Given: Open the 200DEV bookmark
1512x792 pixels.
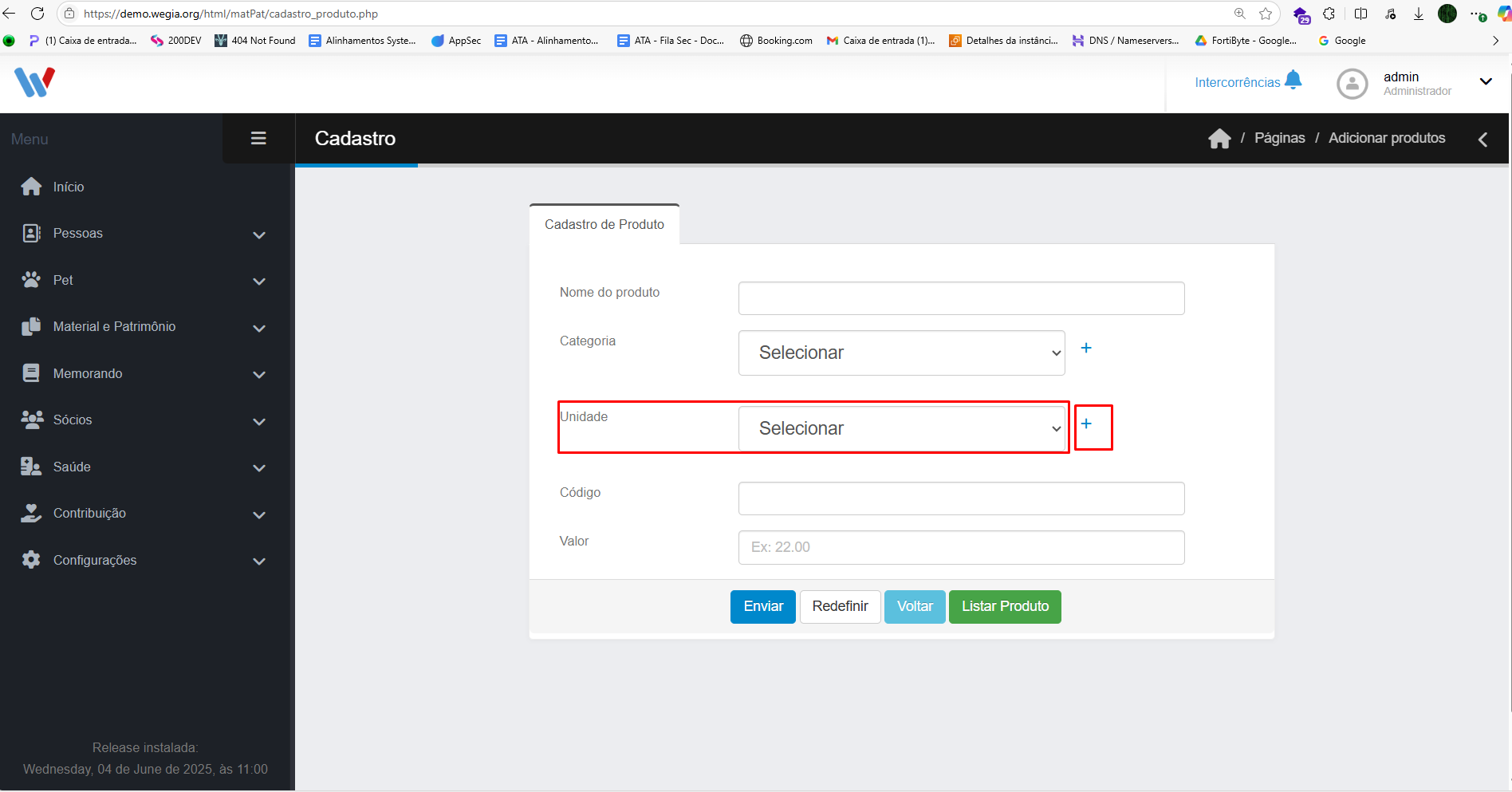Looking at the screenshot, I should click(x=176, y=41).
